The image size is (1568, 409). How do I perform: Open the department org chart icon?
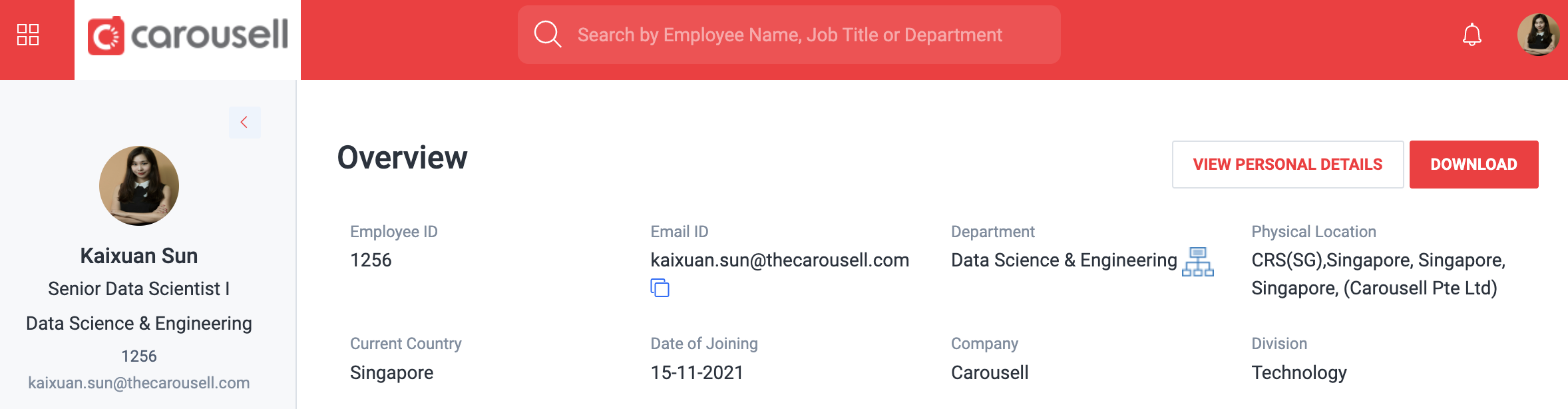click(1198, 262)
